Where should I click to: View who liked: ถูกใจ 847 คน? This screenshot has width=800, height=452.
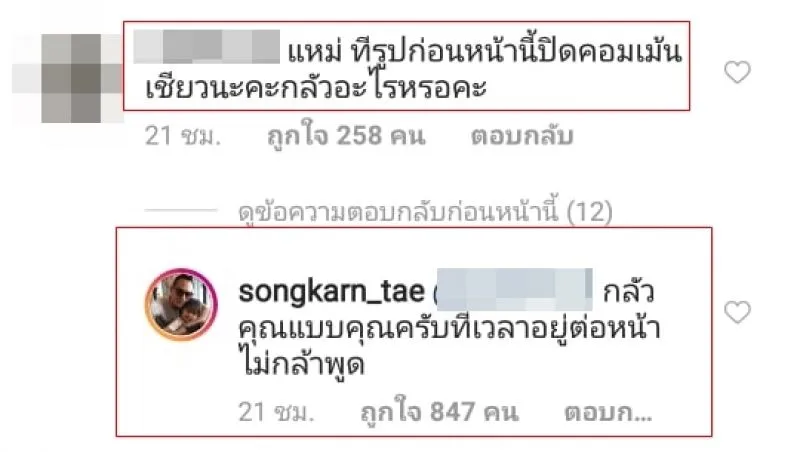[440, 412]
